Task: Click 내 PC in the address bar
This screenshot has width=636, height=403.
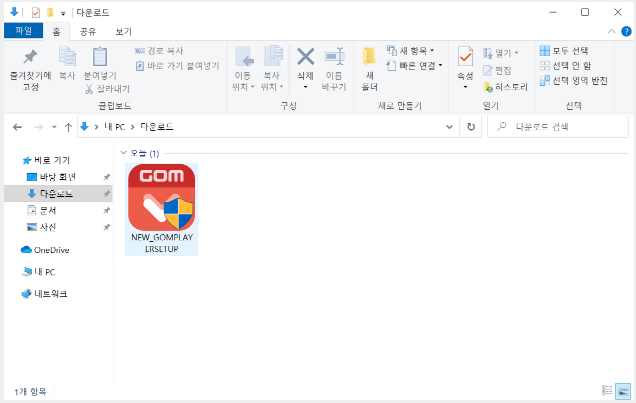Action: (114, 127)
